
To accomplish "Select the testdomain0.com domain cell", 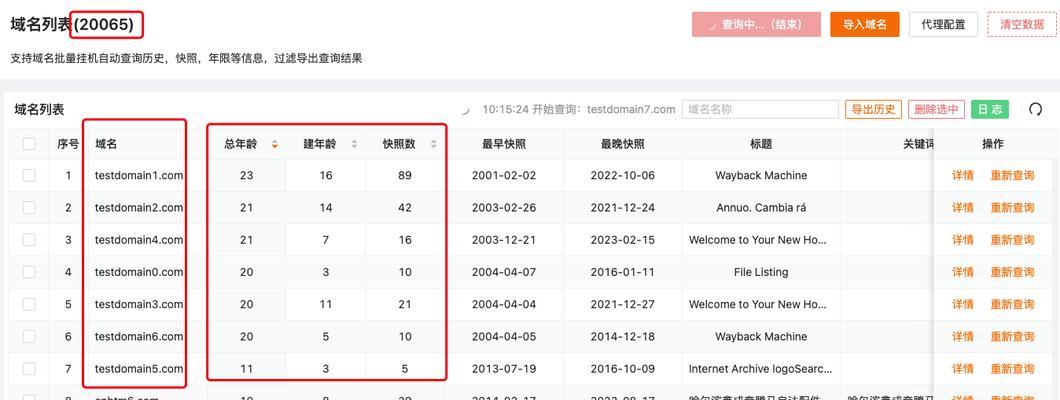I will [x=139, y=272].
